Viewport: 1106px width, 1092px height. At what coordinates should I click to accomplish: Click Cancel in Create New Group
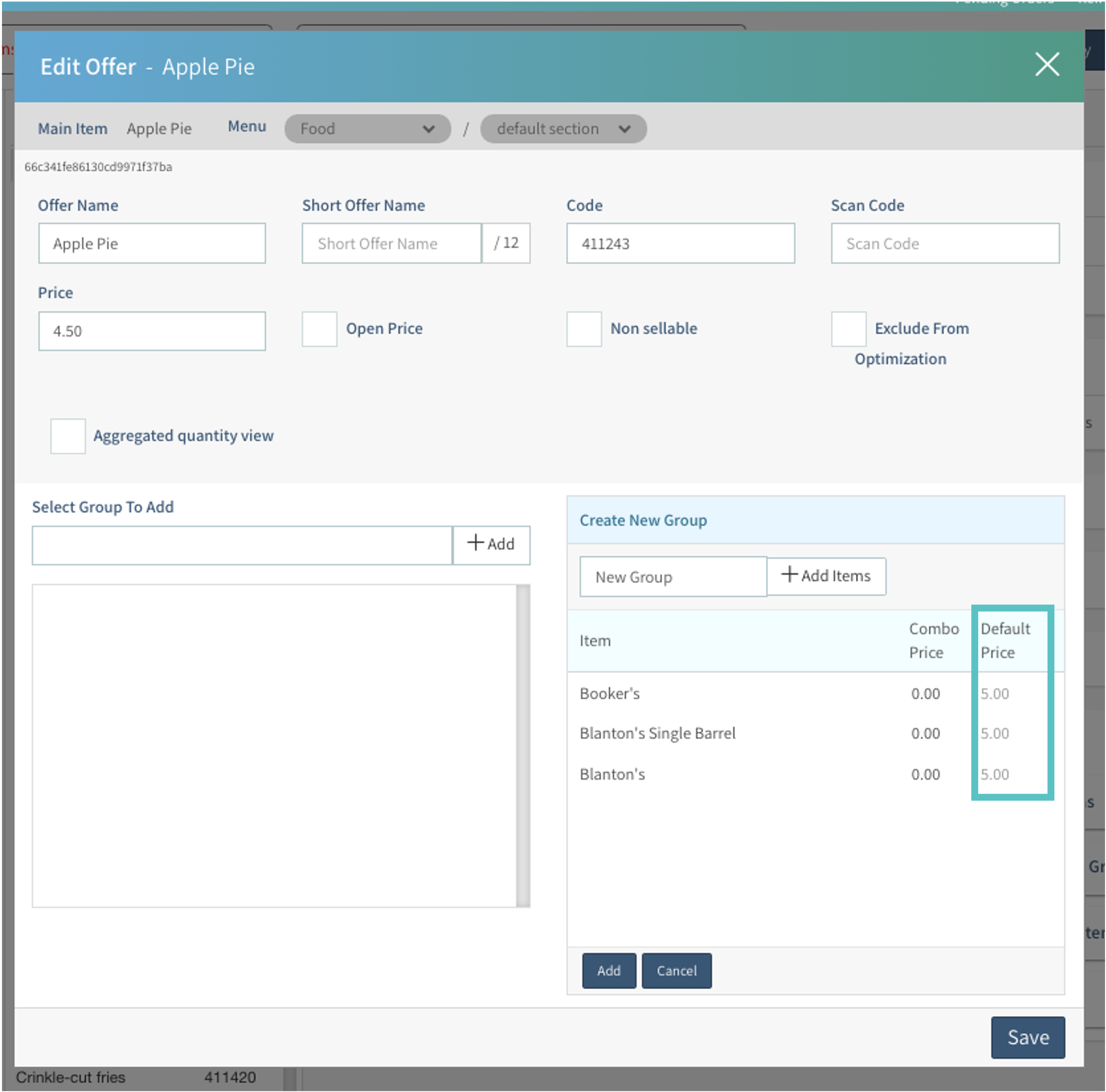click(x=676, y=971)
